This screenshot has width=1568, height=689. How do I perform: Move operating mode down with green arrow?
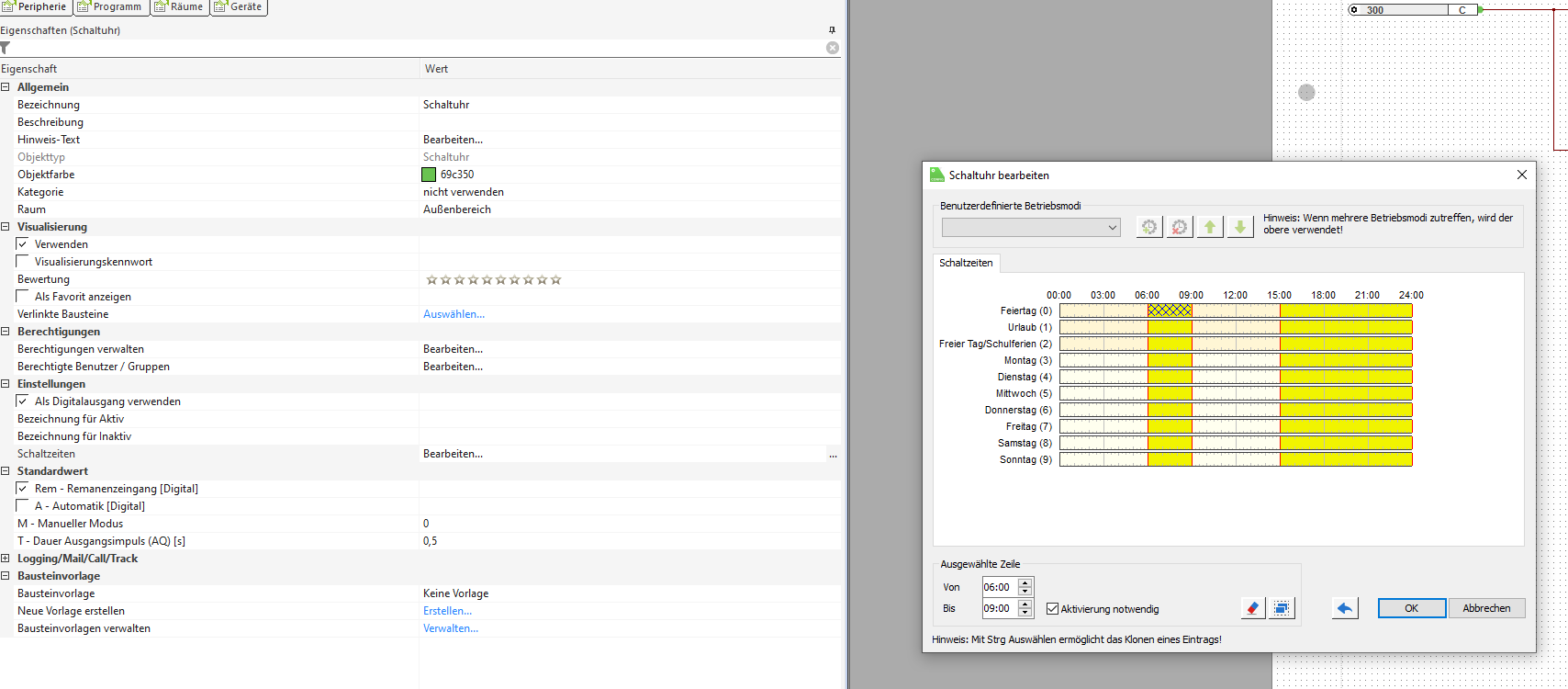[1240, 227]
